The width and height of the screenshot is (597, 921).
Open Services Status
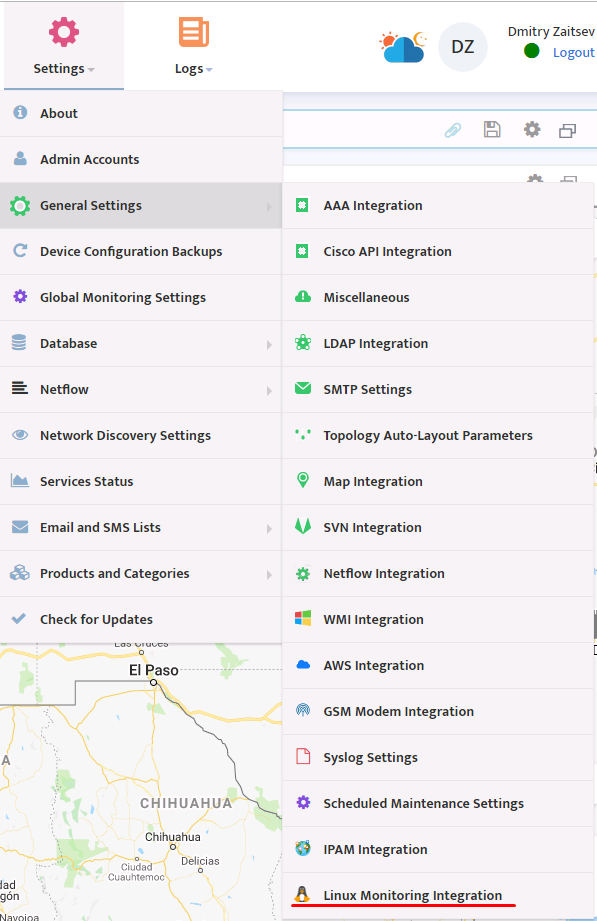coord(141,482)
